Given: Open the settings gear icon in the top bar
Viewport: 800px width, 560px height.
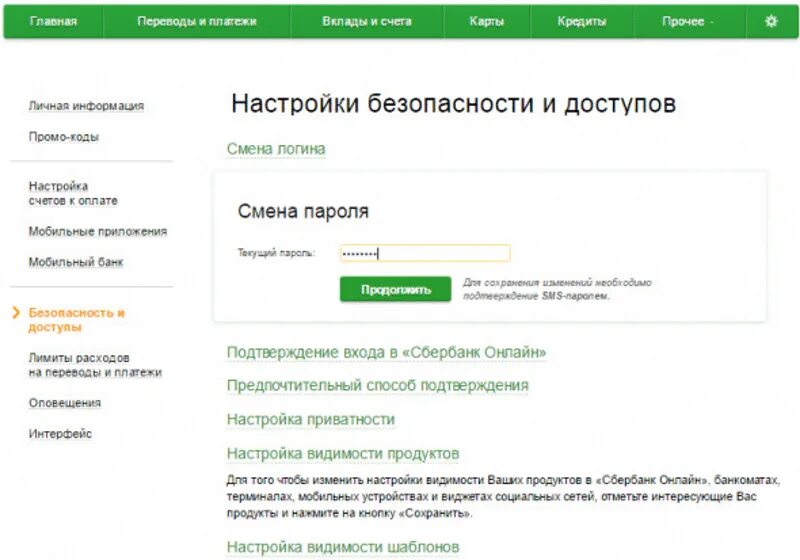Looking at the screenshot, I should (771, 21).
